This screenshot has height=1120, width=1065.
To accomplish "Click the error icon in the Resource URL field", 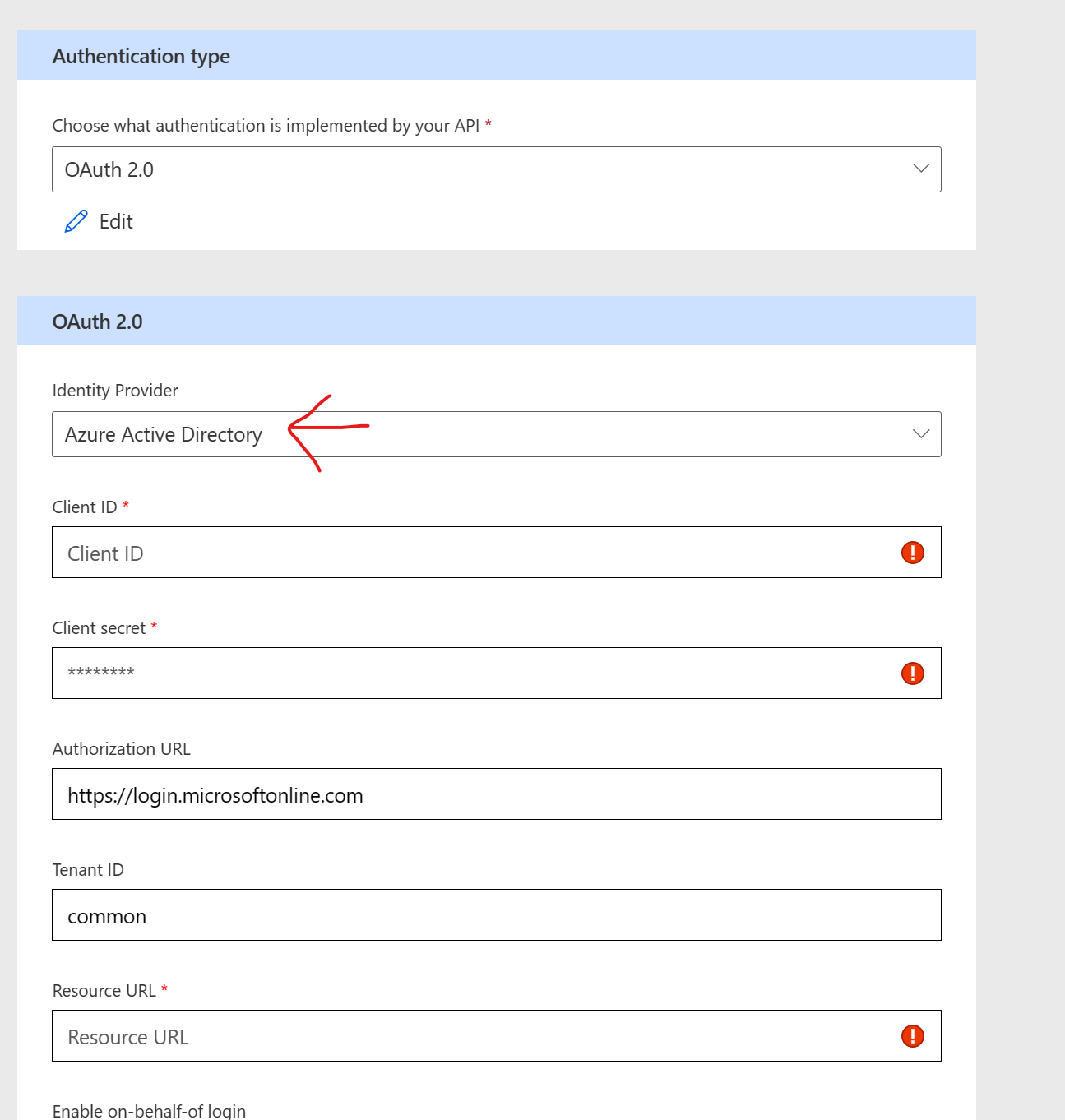I will [911, 1036].
